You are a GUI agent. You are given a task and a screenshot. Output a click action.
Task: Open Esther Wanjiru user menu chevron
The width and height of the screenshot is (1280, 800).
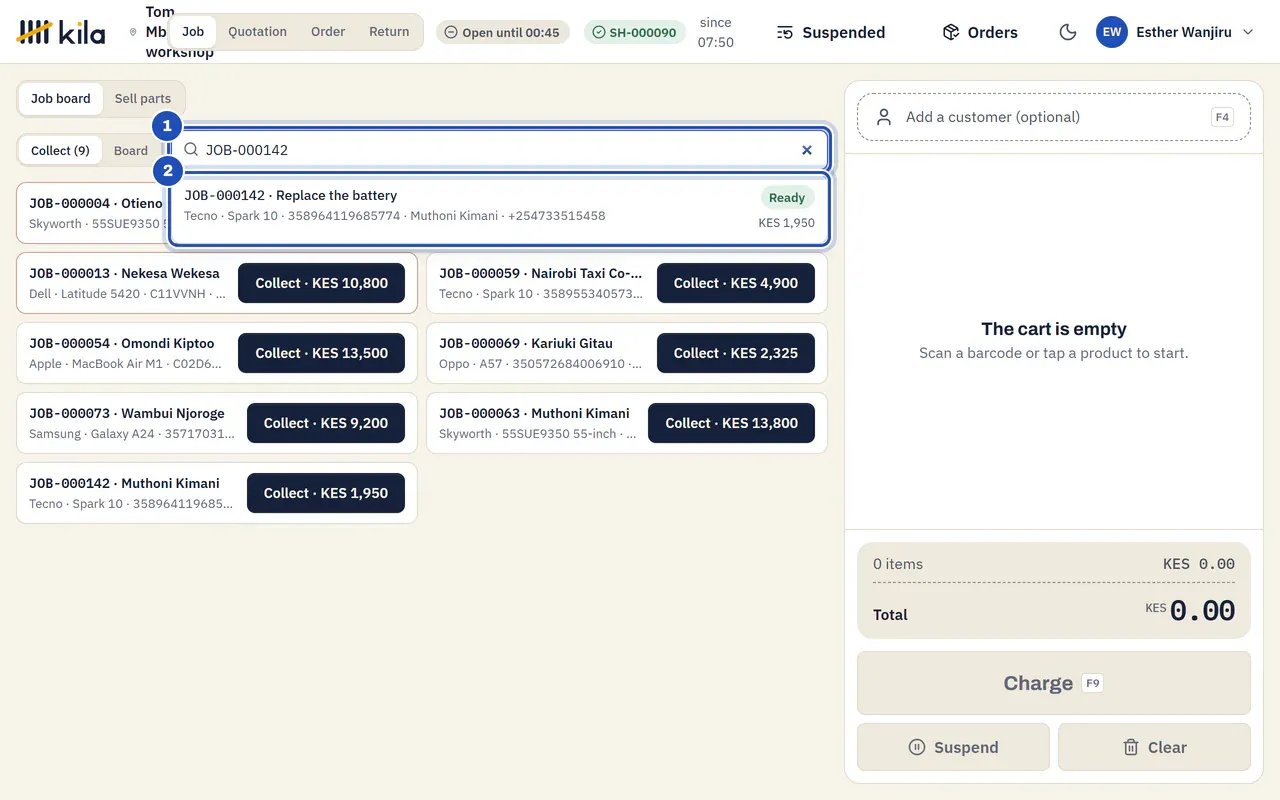(x=1248, y=32)
